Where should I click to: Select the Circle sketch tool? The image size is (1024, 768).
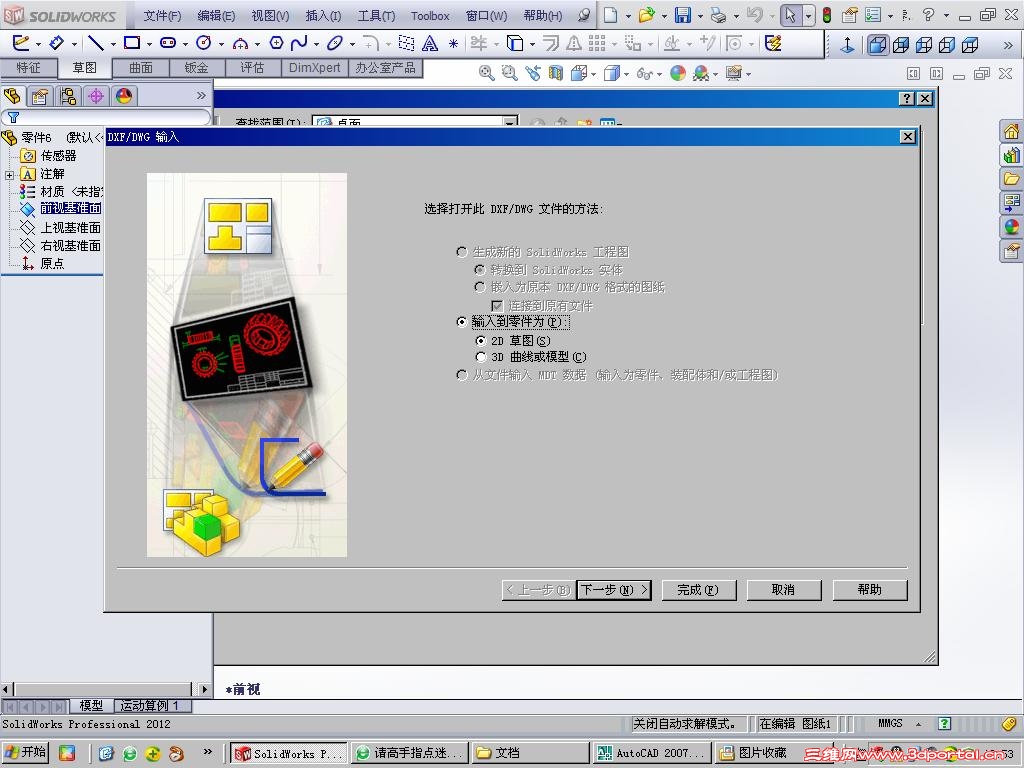click(204, 43)
